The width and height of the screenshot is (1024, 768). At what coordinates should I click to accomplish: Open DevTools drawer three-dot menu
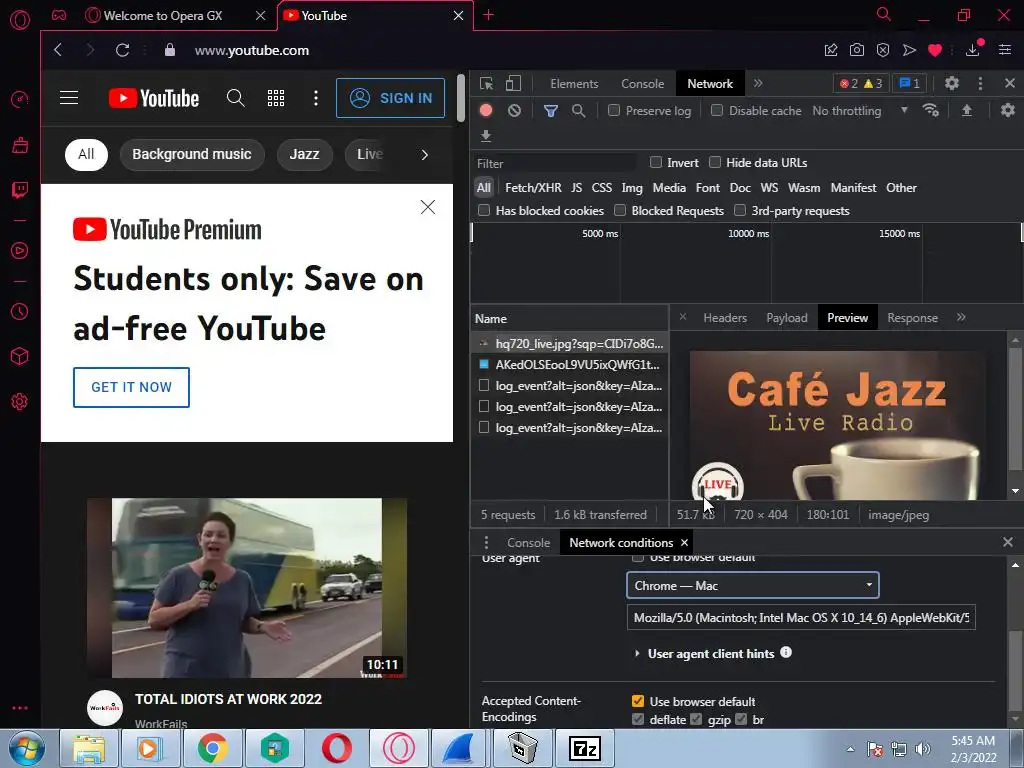[486, 543]
